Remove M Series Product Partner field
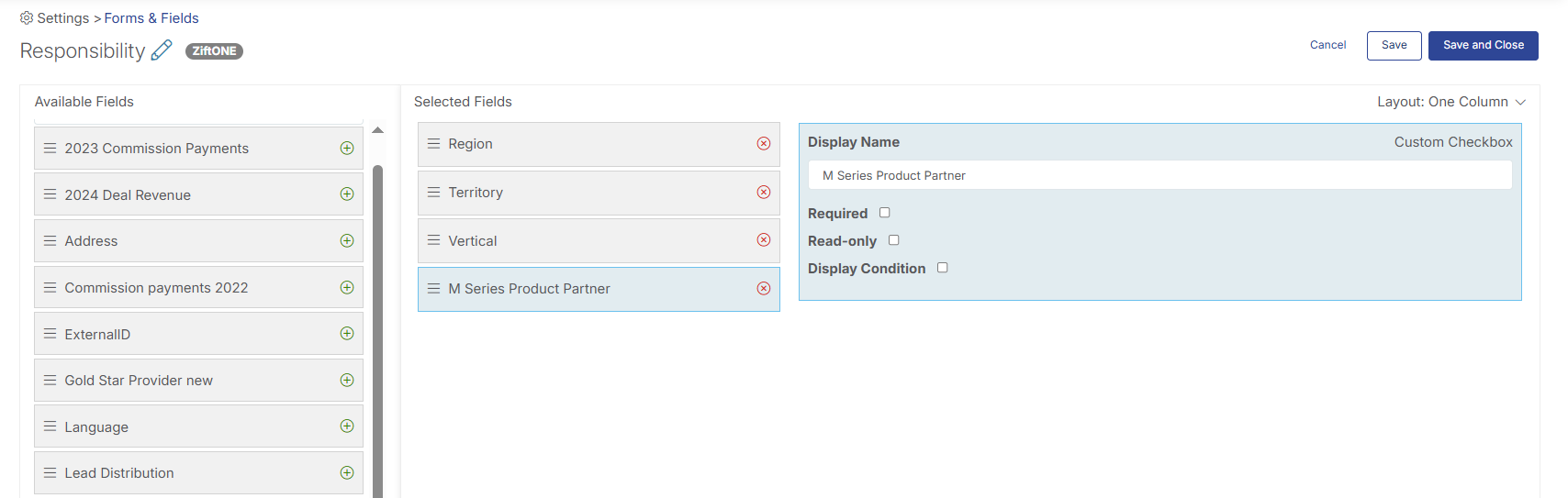The height and width of the screenshot is (498, 1568). tap(764, 289)
